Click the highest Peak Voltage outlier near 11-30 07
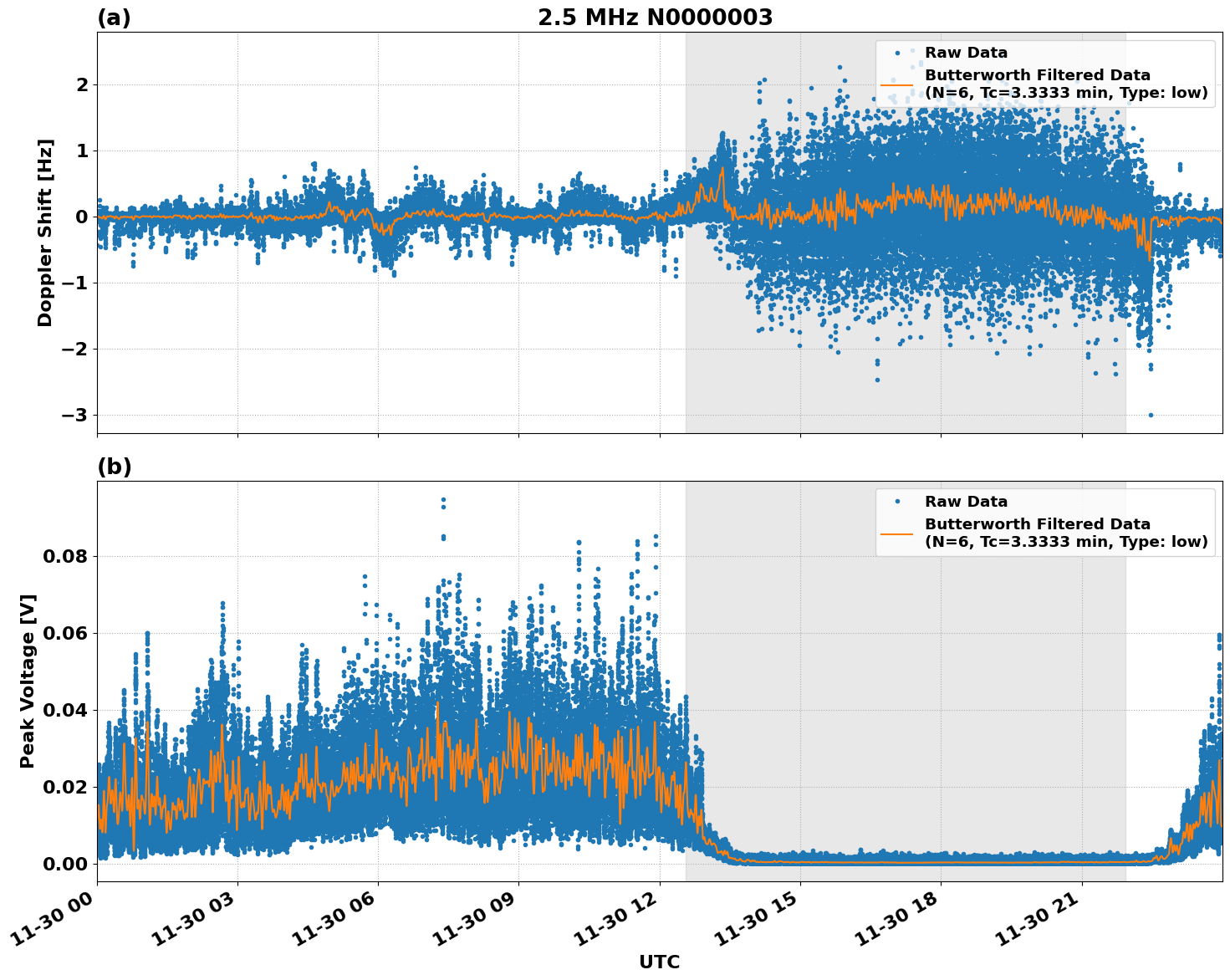Viewport: 1230px width, 980px height. (442, 498)
